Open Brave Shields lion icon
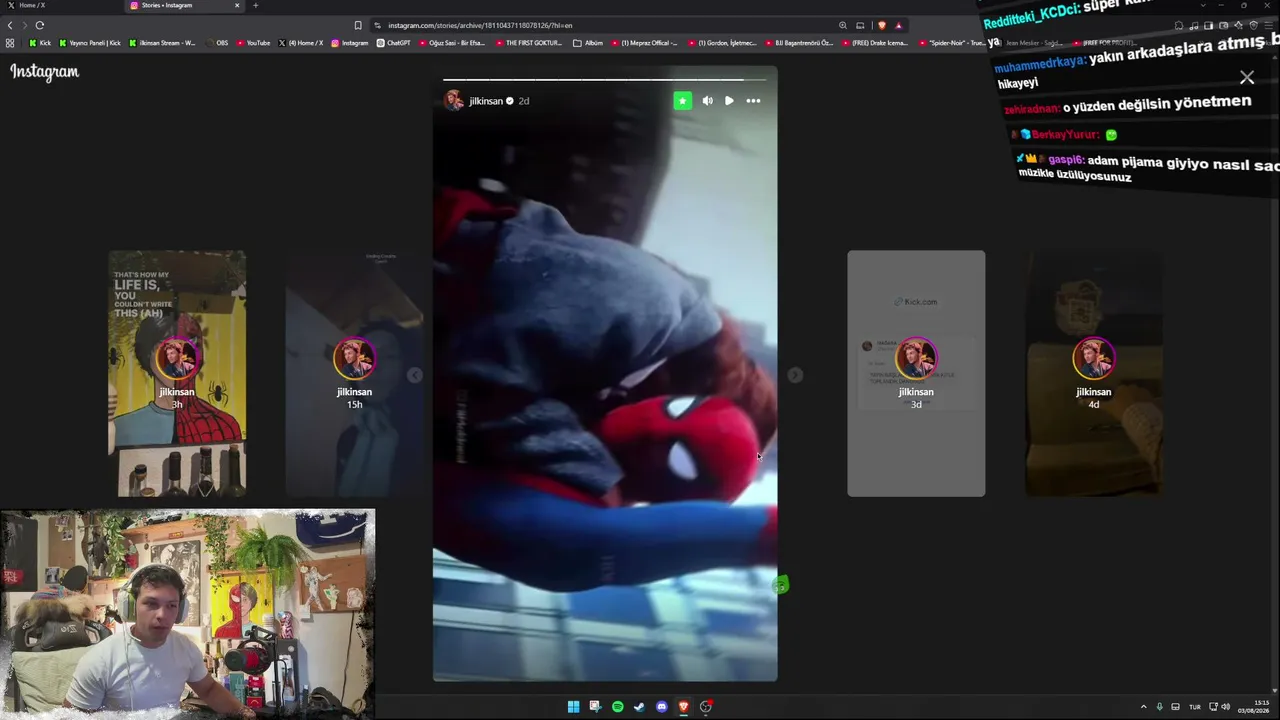 (882, 25)
